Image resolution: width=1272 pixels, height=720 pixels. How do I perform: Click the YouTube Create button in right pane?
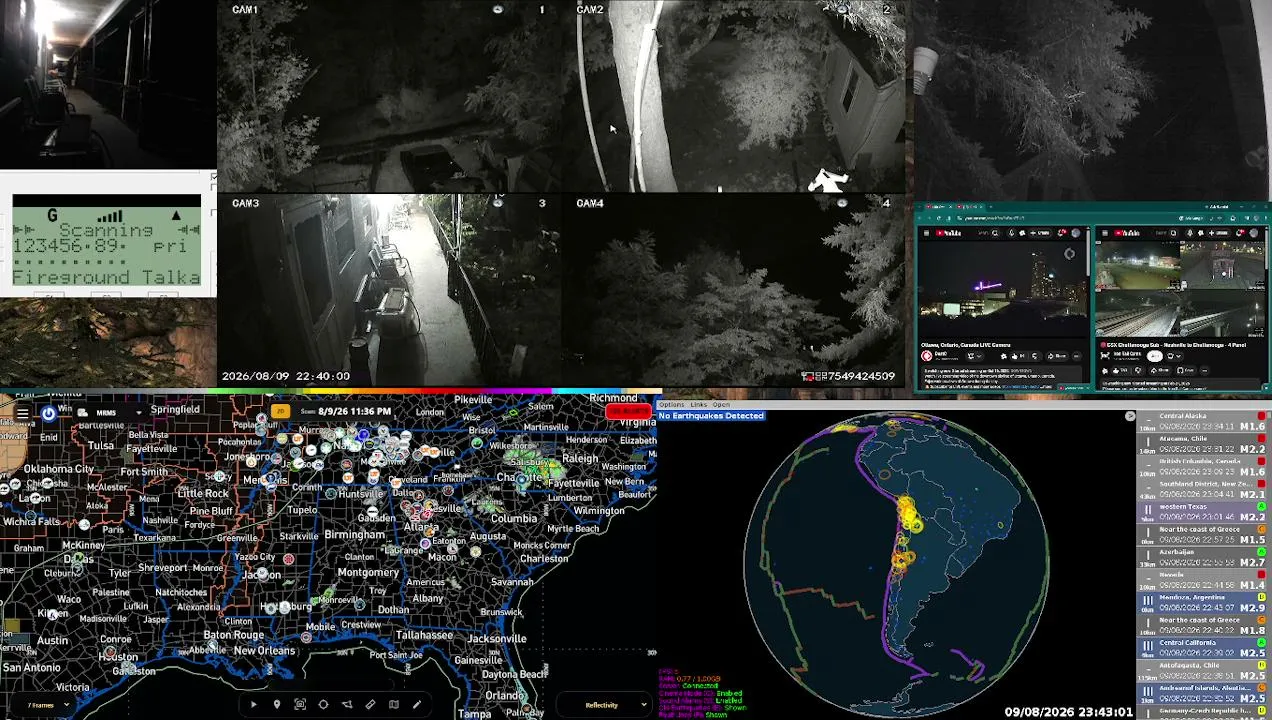pyautogui.click(x=1219, y=233)
